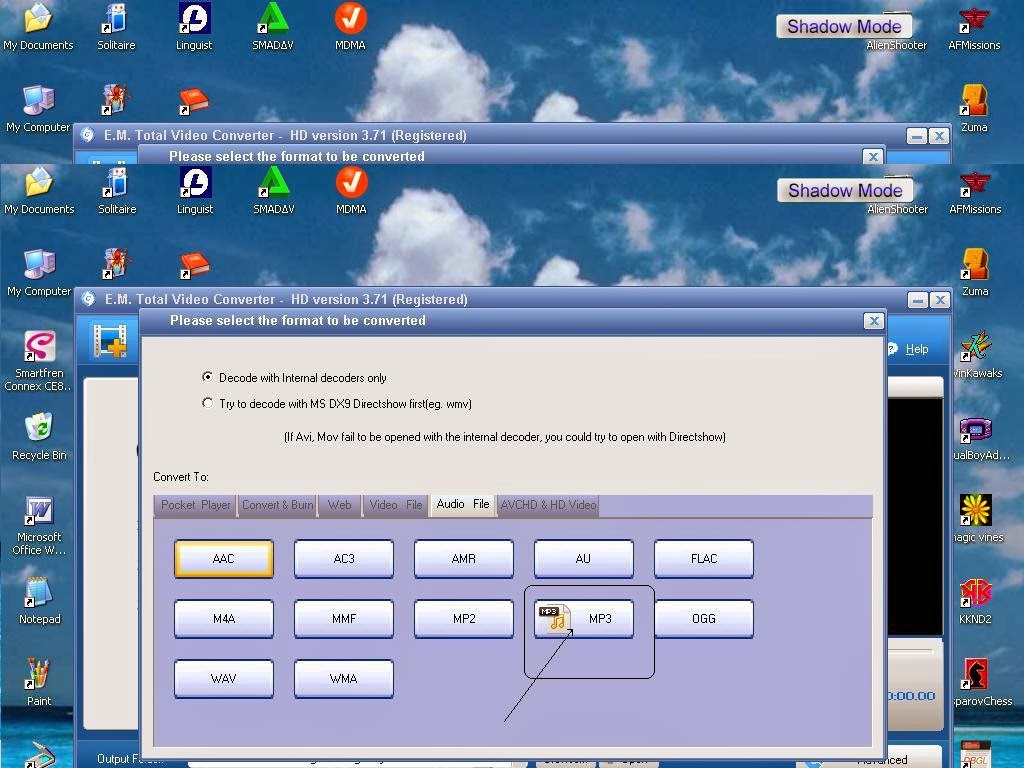The height and width of the screenshot is (768, 1024).
Task: Open the AVCHD & HD Video tab
Action: (548, 505)
